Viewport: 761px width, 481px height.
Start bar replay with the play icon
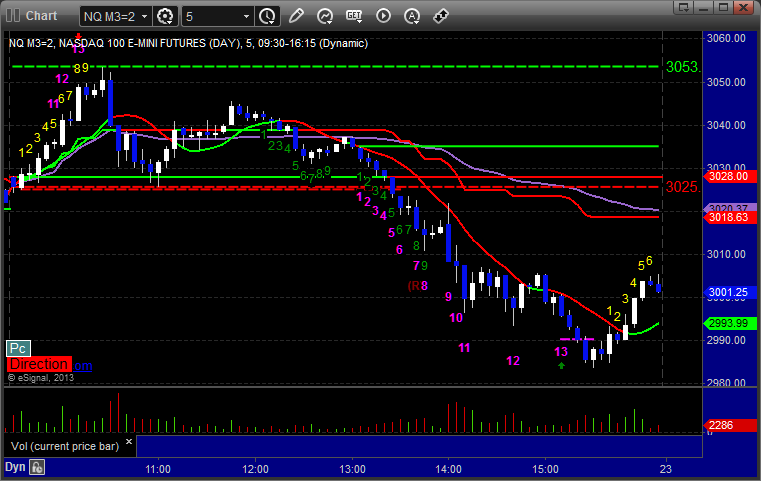coord(383,16)
